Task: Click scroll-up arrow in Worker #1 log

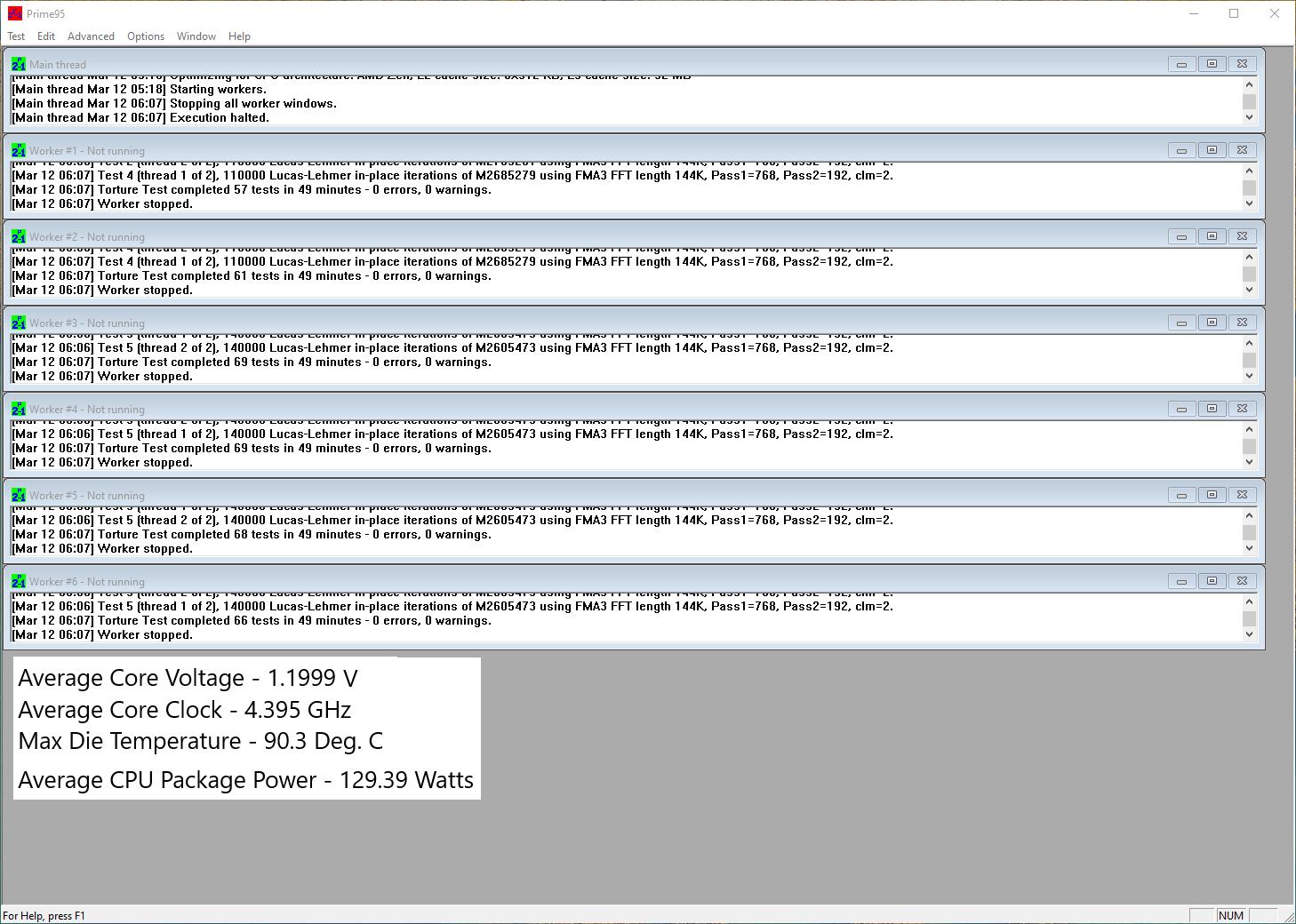Action: 1249,171
